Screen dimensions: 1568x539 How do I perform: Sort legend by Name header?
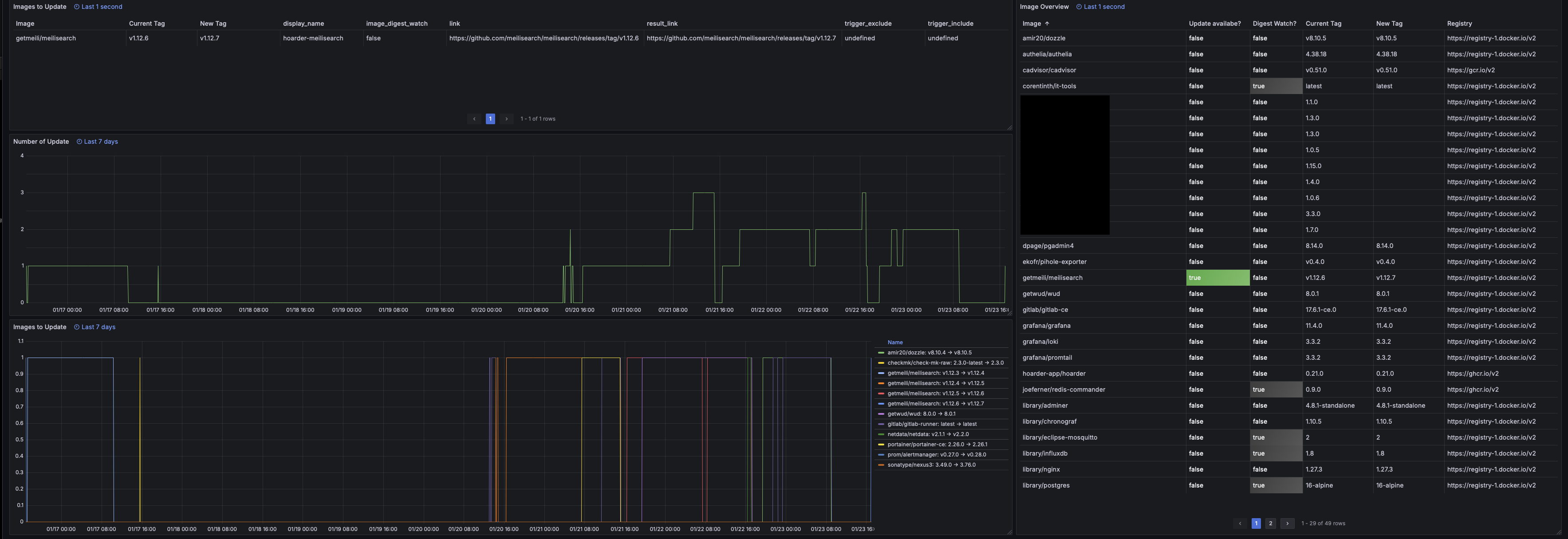click(x=895, y=342)
